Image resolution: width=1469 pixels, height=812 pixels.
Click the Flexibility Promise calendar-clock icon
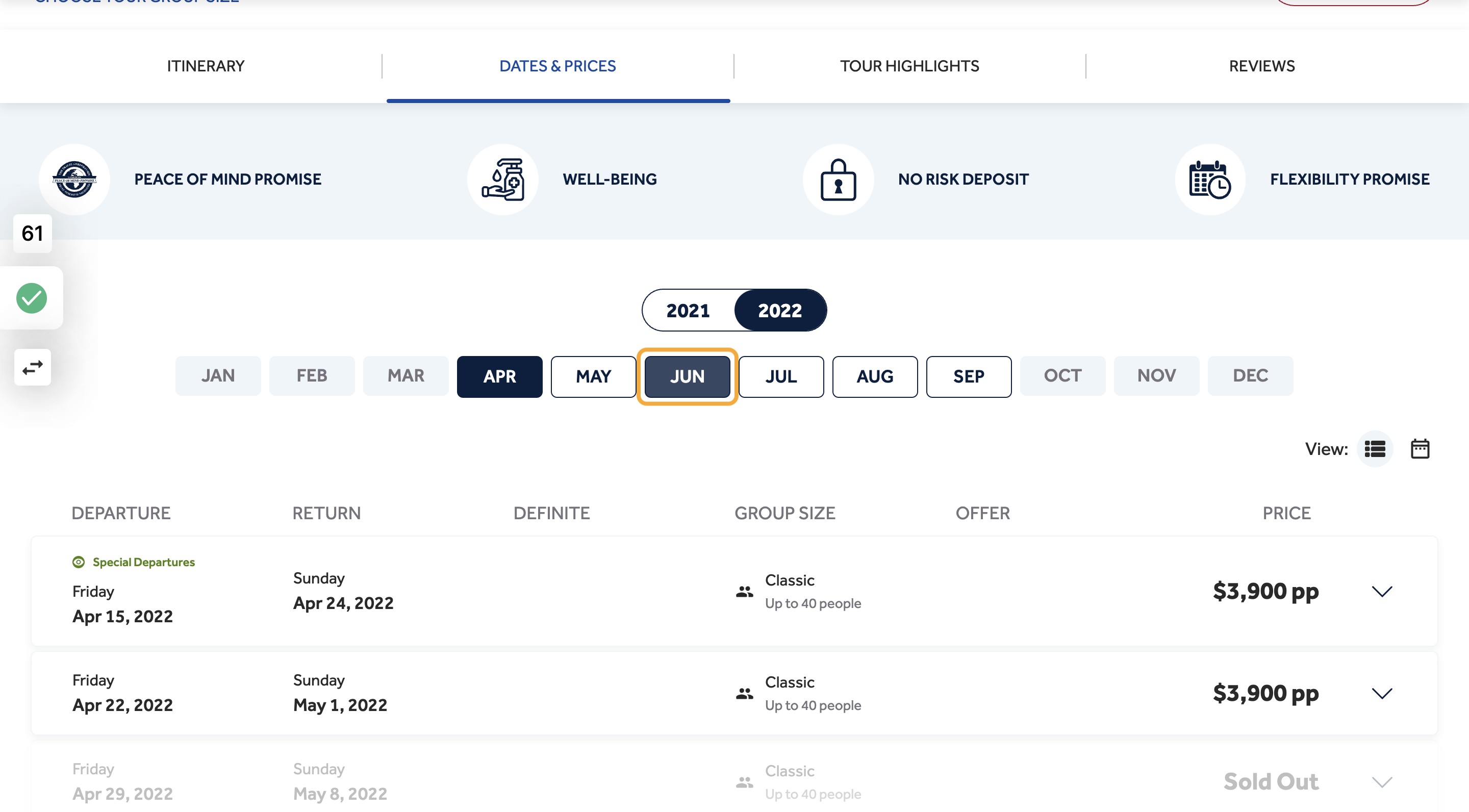click(1210, 179)
